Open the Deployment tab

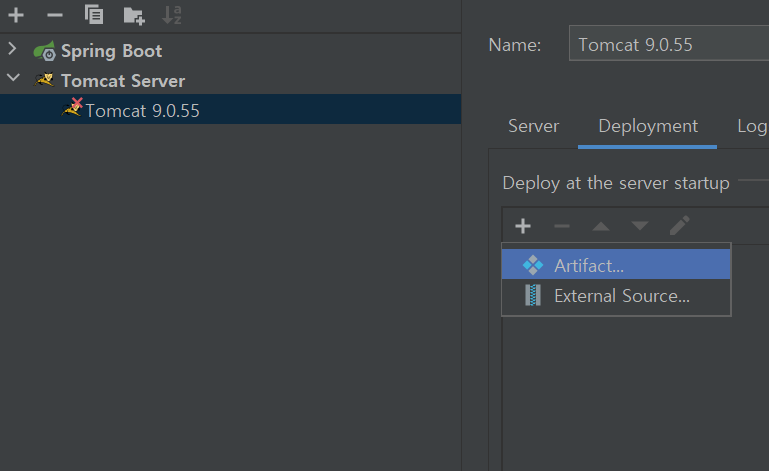[647, 126]
